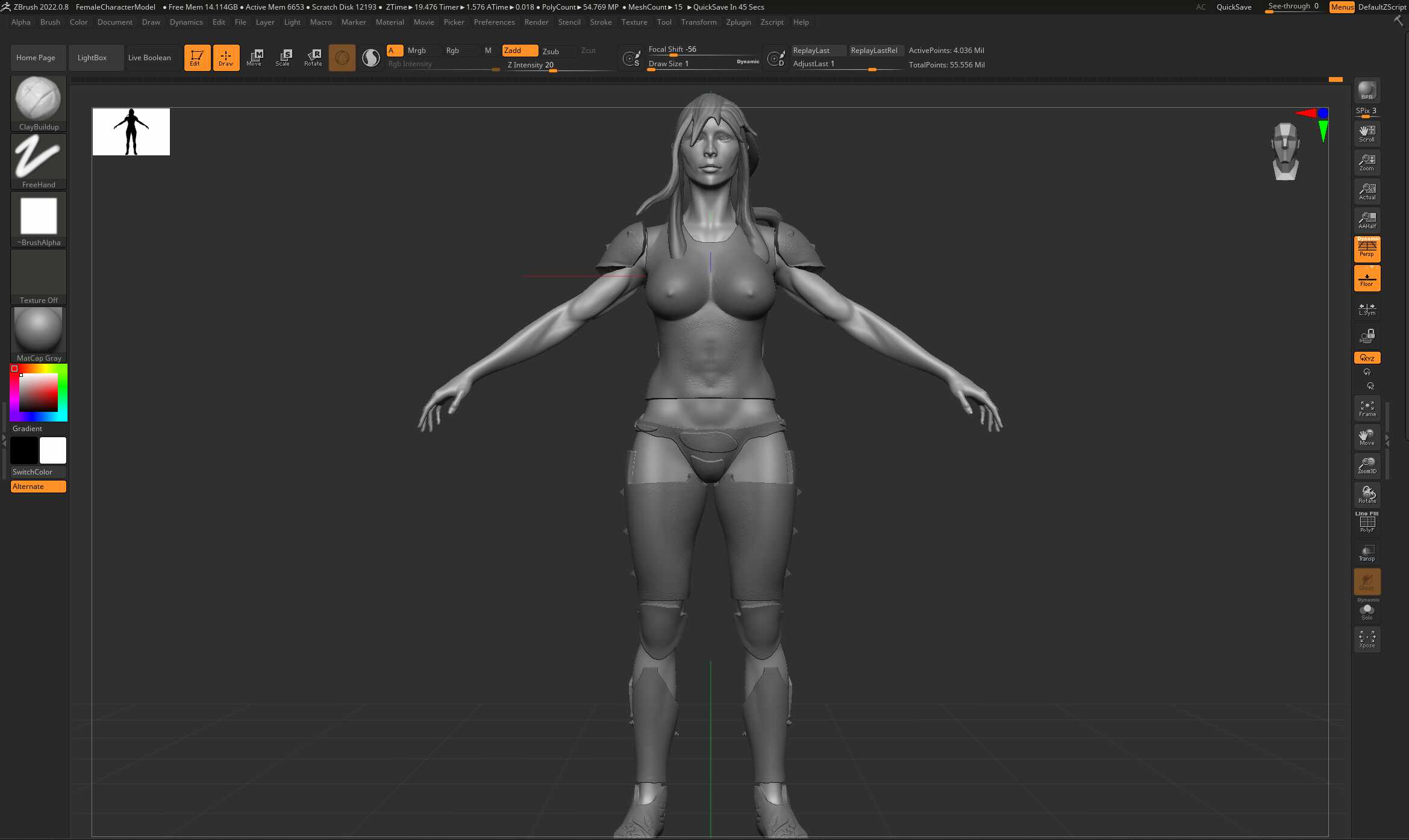Viewport: 1409px width, 840px height.
Task: Click the Xpose icon
Action: (x=1367, y=639)
